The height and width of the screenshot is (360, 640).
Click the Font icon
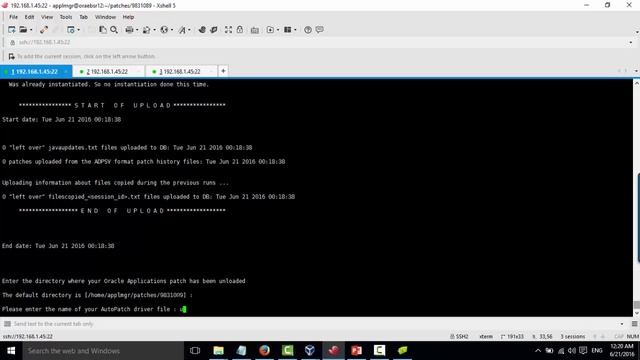(182, 30)
